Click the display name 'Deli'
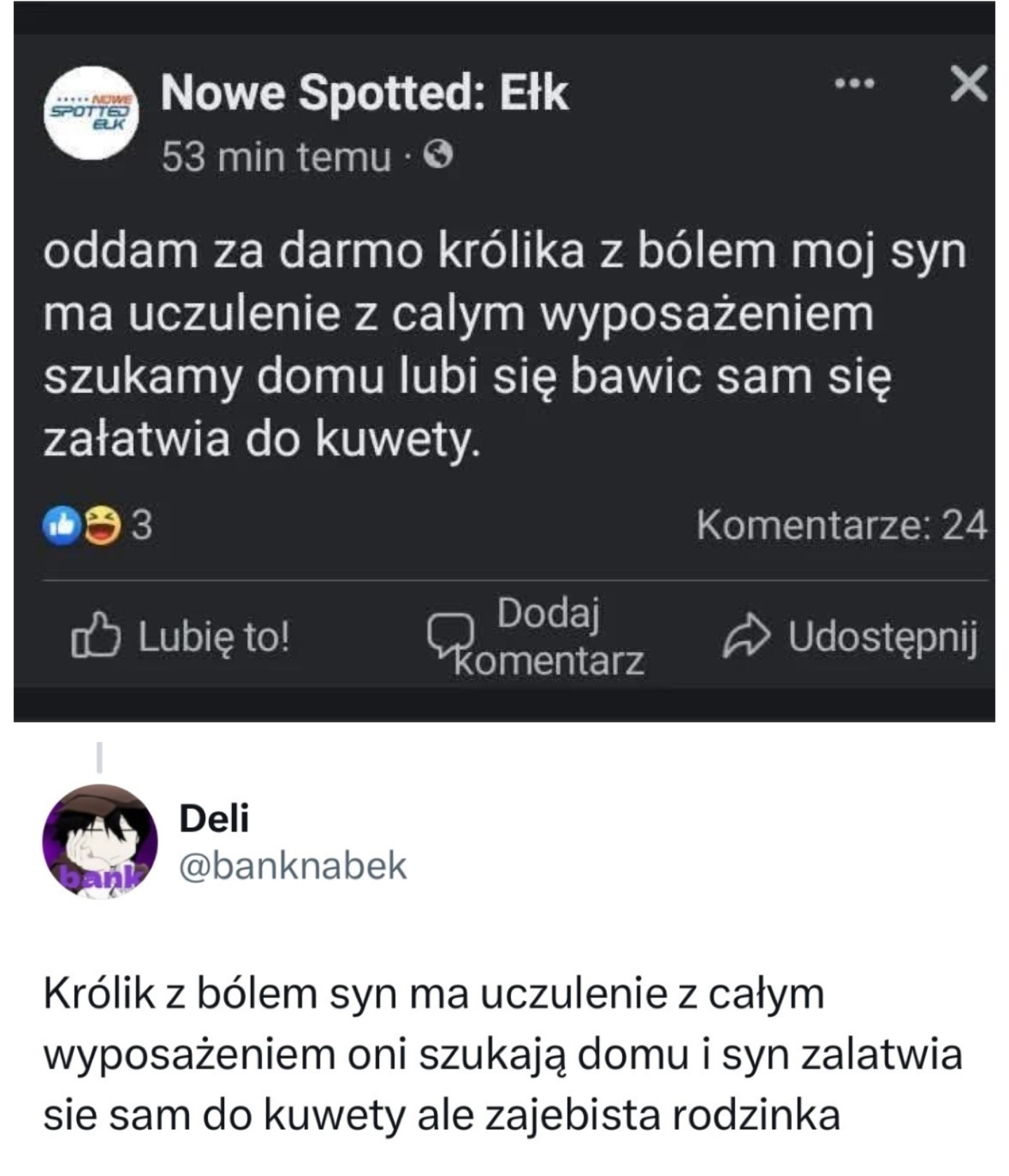1009x1176 pixels. 214,817
